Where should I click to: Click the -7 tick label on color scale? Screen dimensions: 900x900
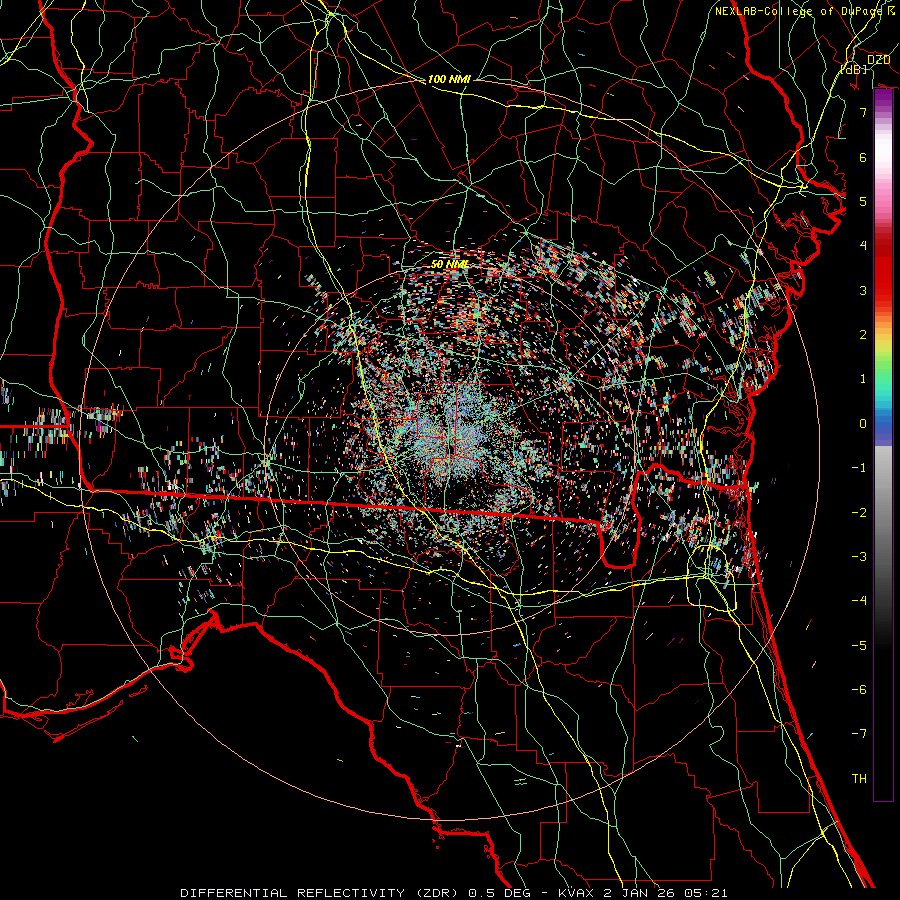coord(859,734)
